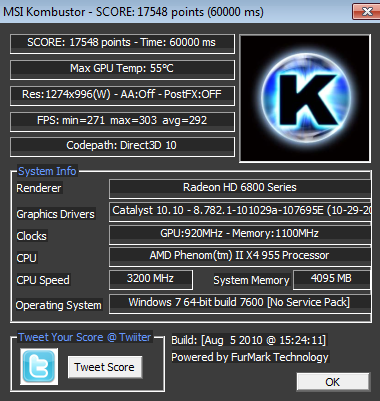The image size is (380, 401).
Task: Click the Windows 7 operating system field
Action: point(240,304)
